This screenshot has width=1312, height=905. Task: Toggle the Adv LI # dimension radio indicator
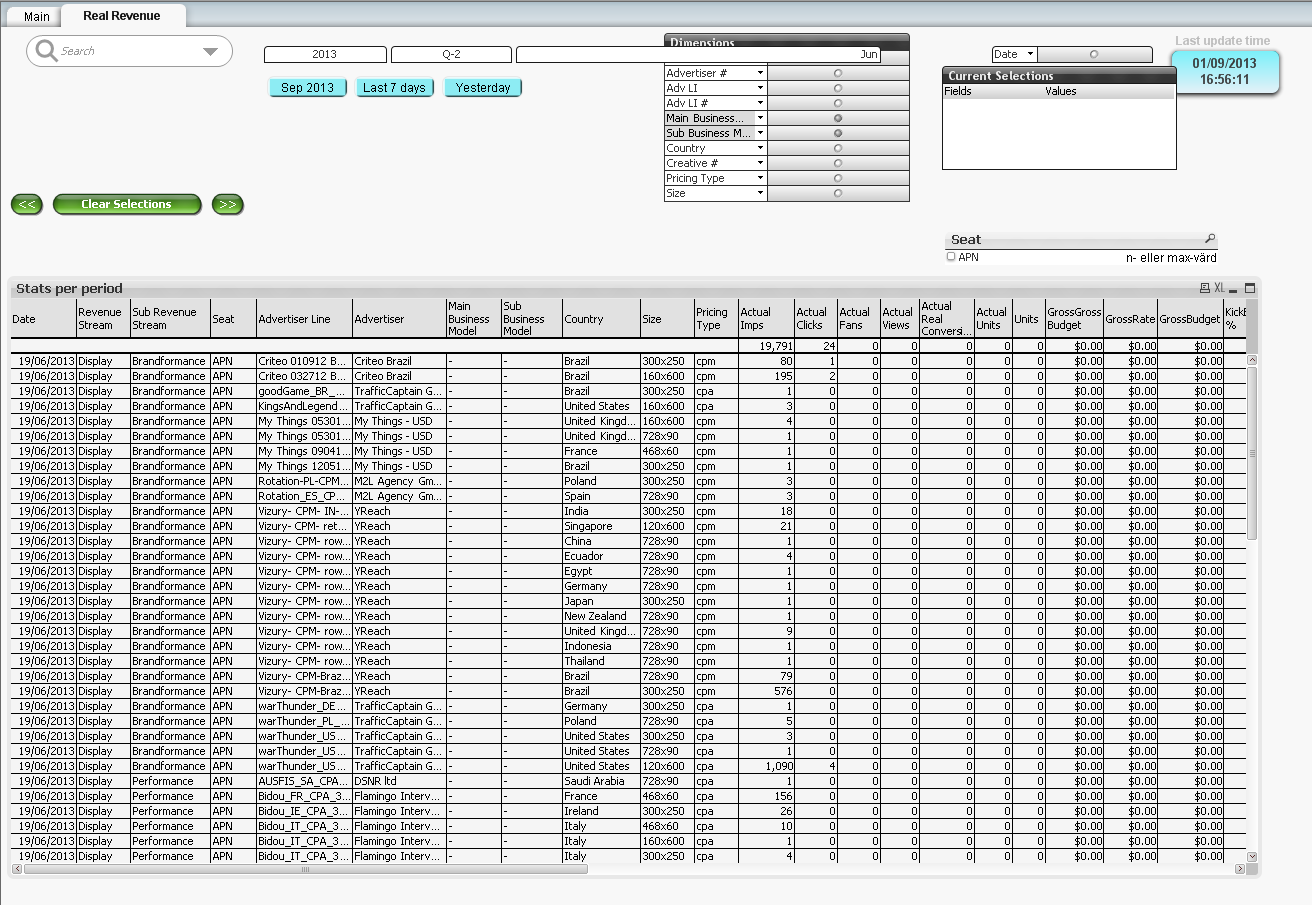click(x=838, y=103)
